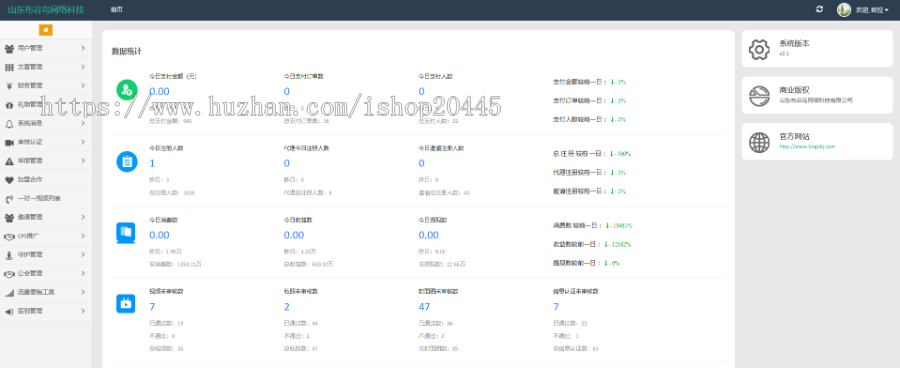Click the globe icon on 官方网站 card
This screenshot has width=900, height=368.
point(759,142)
